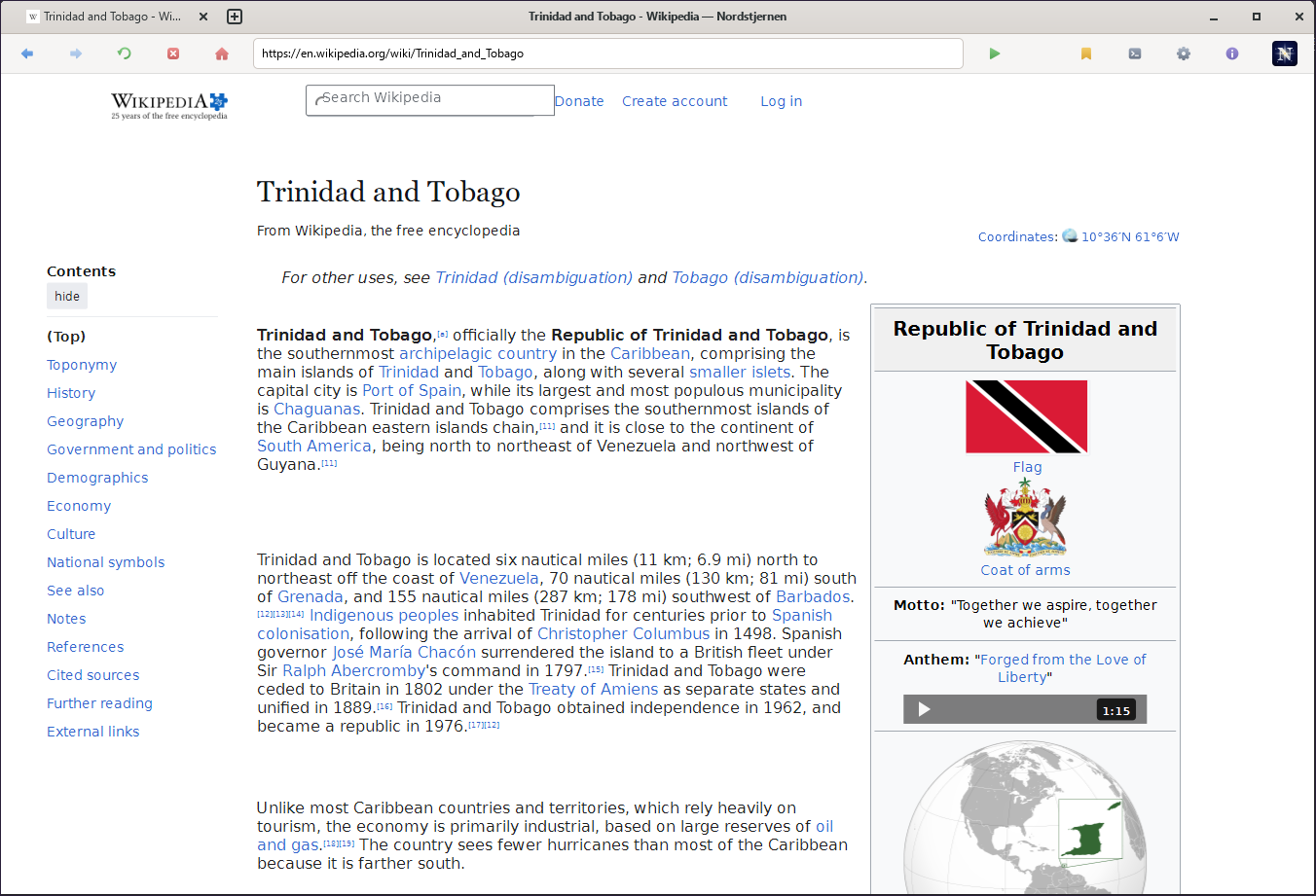1316x896 pixels.
Task: Open a new tab with plus icon
Action: pyautogui.click(x=235, y=17)
